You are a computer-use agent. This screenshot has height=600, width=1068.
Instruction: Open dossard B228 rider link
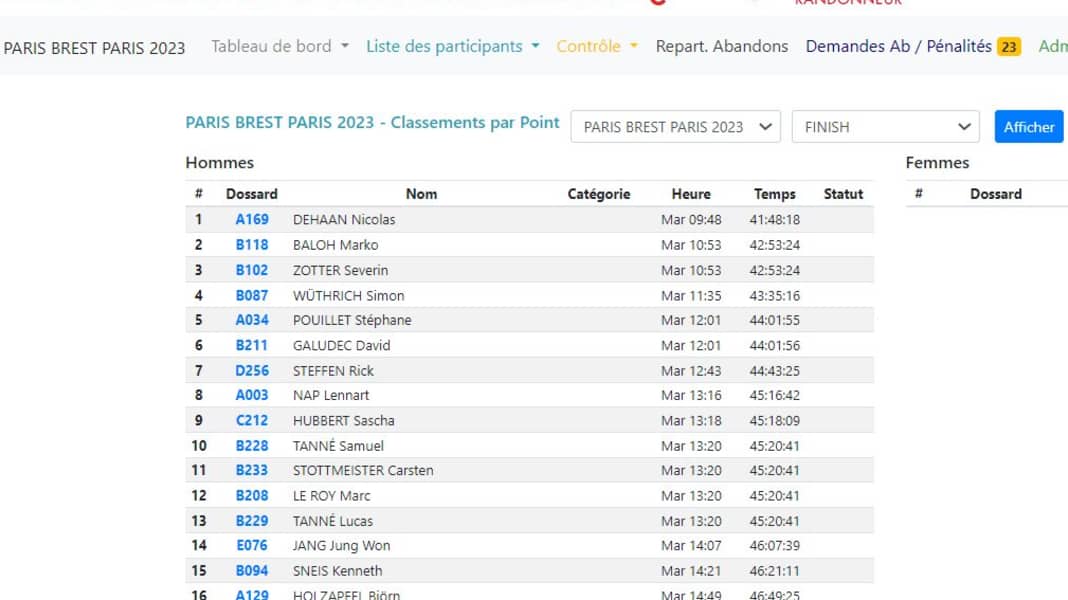[252, 445]
